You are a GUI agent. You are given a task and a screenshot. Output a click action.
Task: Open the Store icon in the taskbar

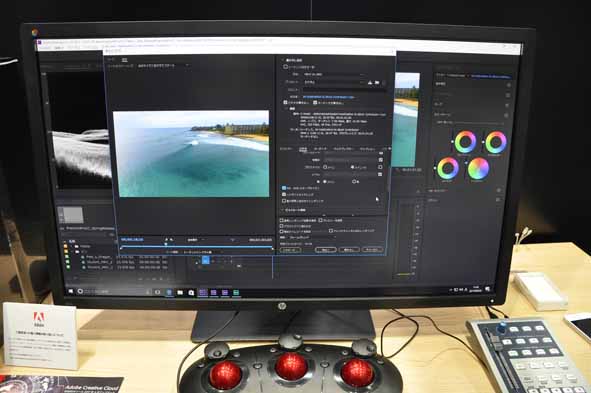click(191, 292)
